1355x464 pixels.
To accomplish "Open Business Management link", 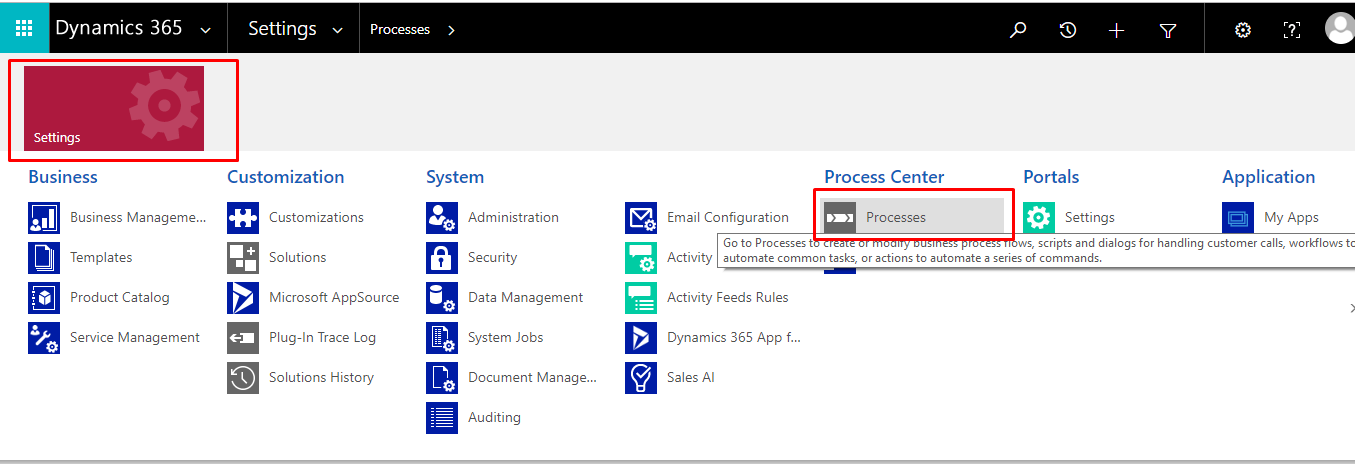I will pos(138,217).
